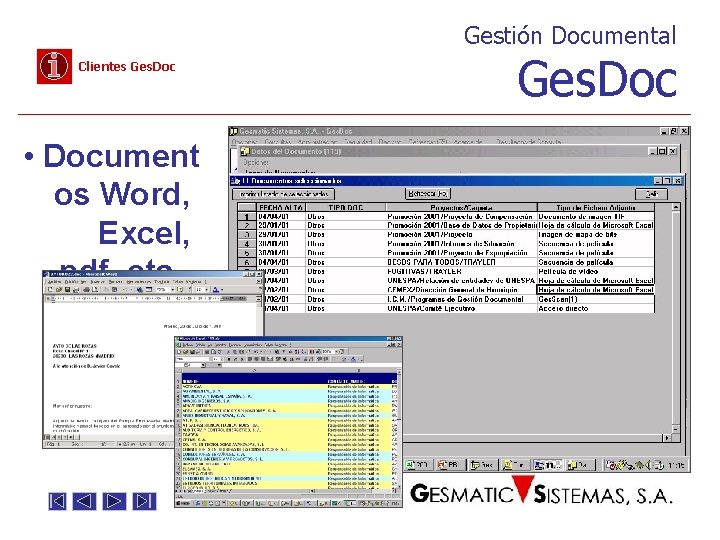
Task: Click the first taskbar button with green icon
Action: tap(417, 465)
